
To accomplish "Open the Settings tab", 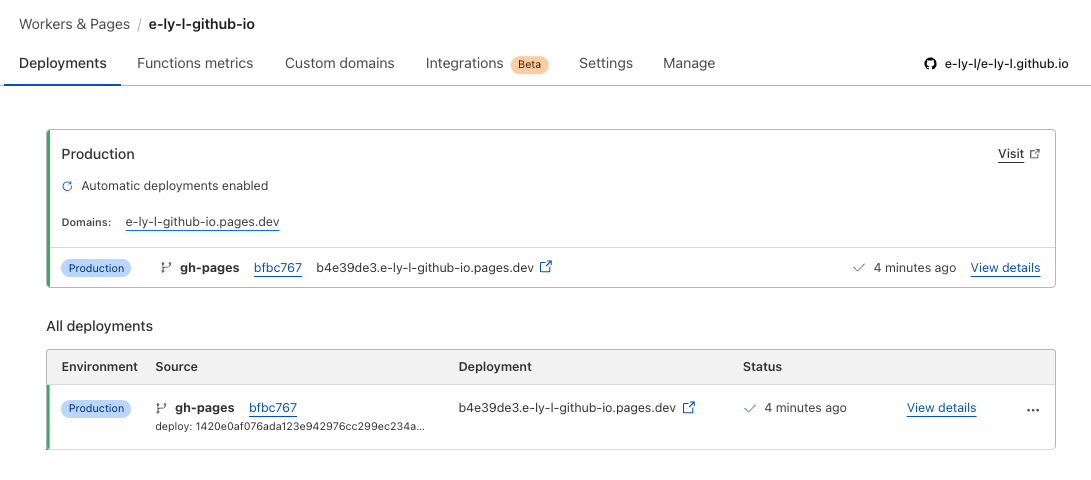I will point(605,63).
